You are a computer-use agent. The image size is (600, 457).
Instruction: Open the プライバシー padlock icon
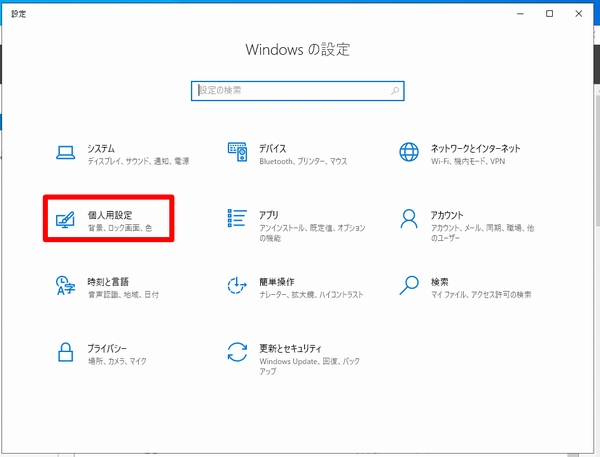(65, 352)
